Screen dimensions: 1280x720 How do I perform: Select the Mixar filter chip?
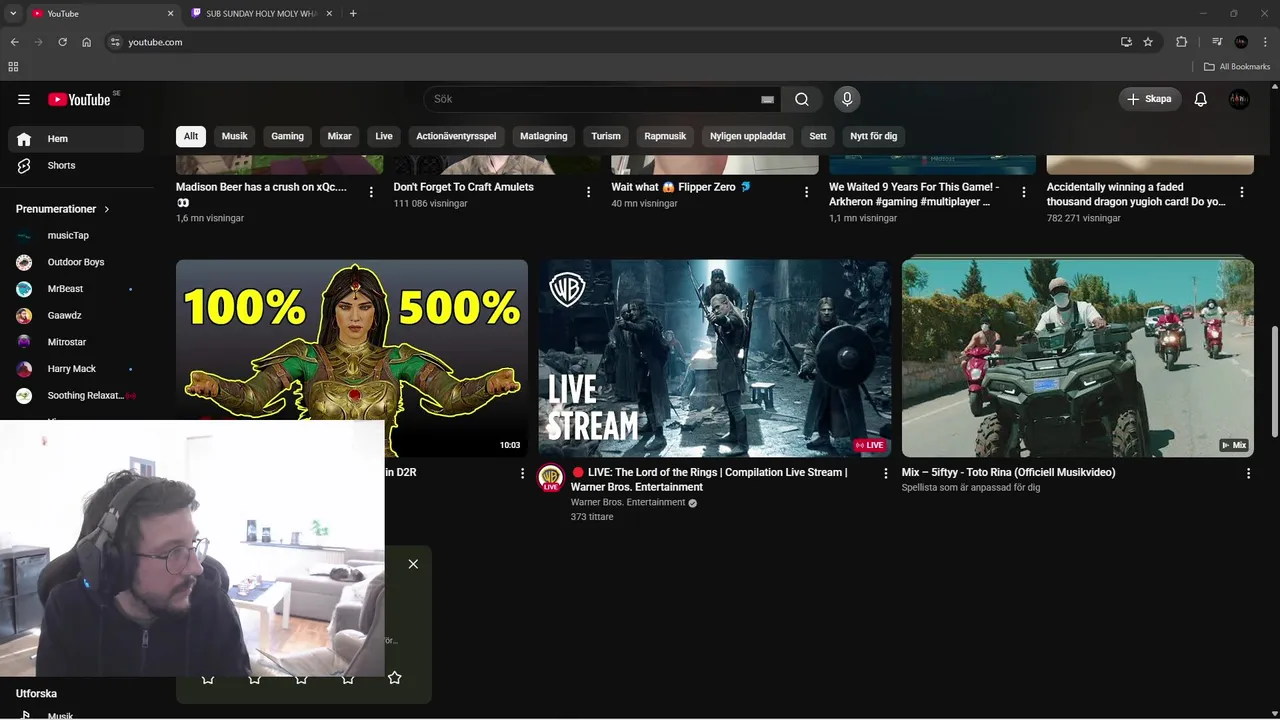point(340,136)
